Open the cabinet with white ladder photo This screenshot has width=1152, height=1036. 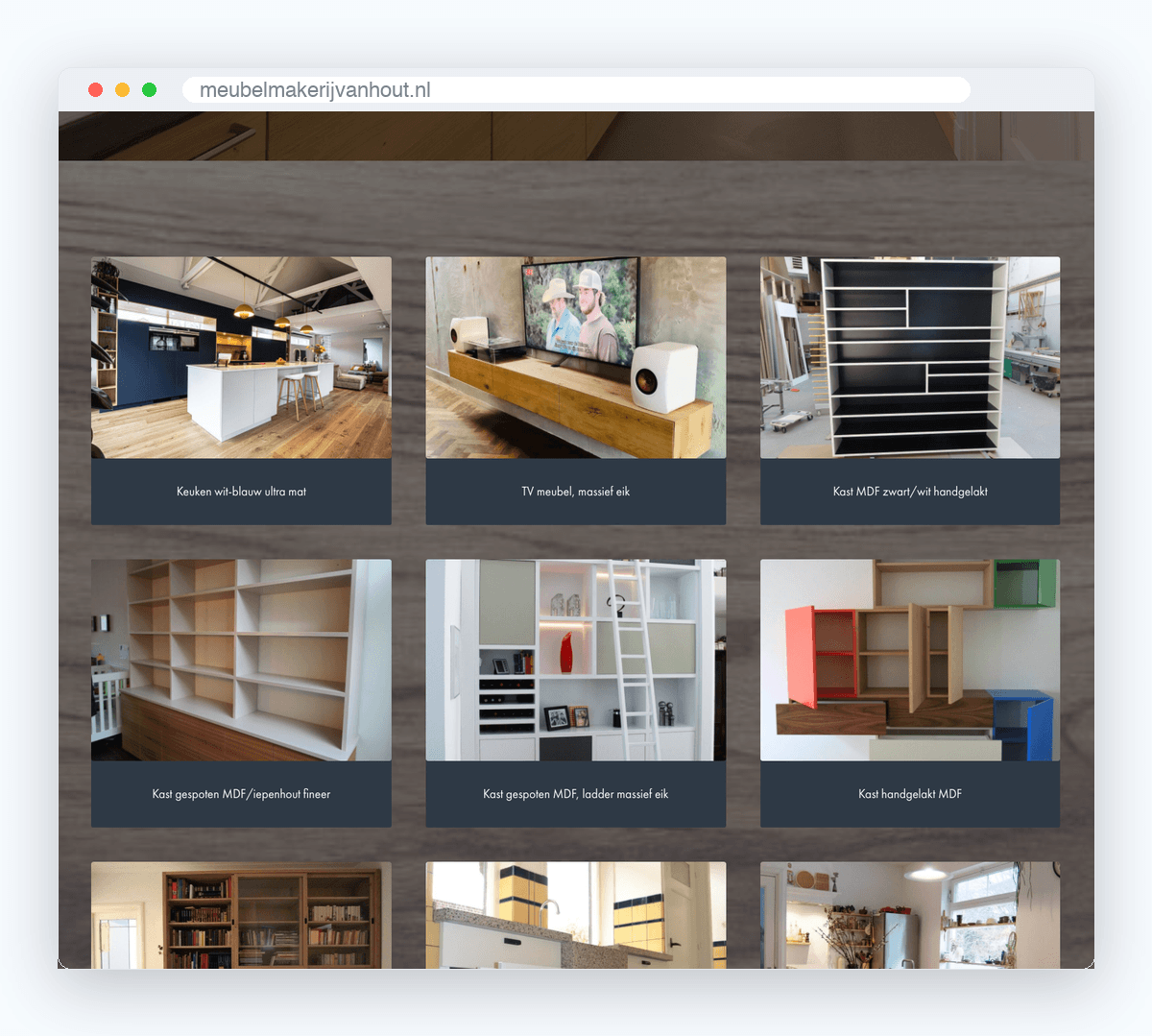[x=576, y=661]
